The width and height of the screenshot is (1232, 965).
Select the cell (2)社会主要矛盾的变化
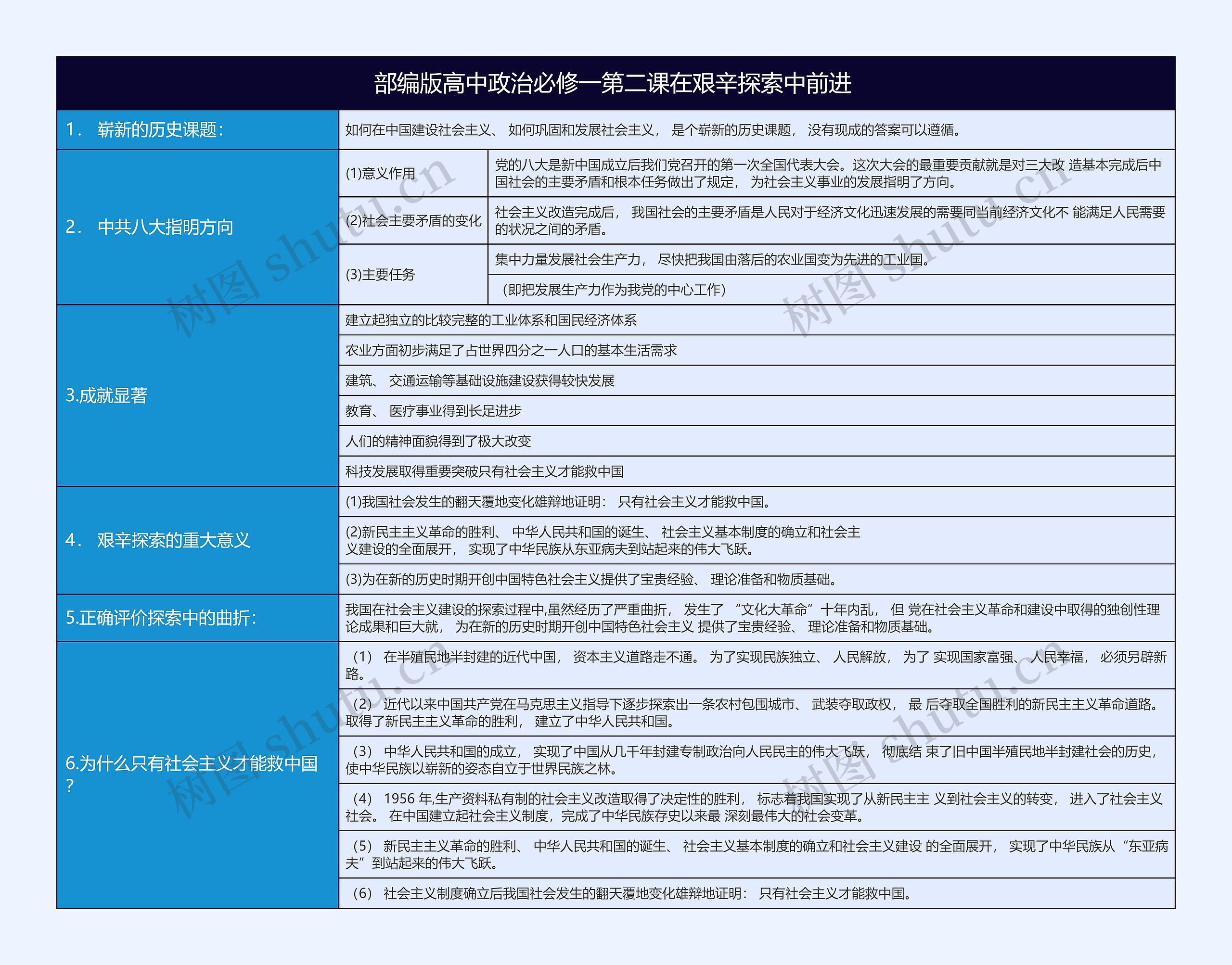coord(414,221)
